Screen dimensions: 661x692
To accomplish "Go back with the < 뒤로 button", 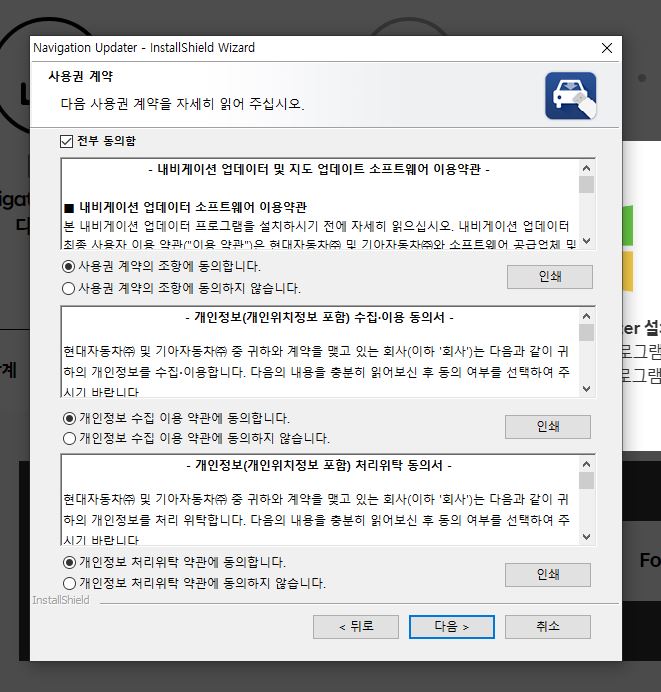I will 356,627.
